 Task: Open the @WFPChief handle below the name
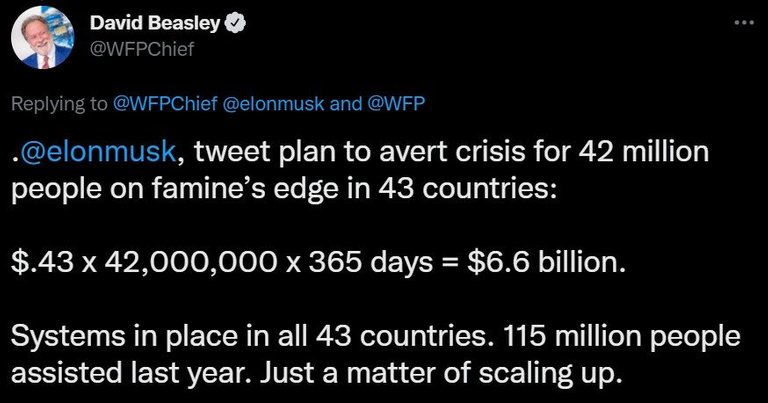[x=142, y=49]
